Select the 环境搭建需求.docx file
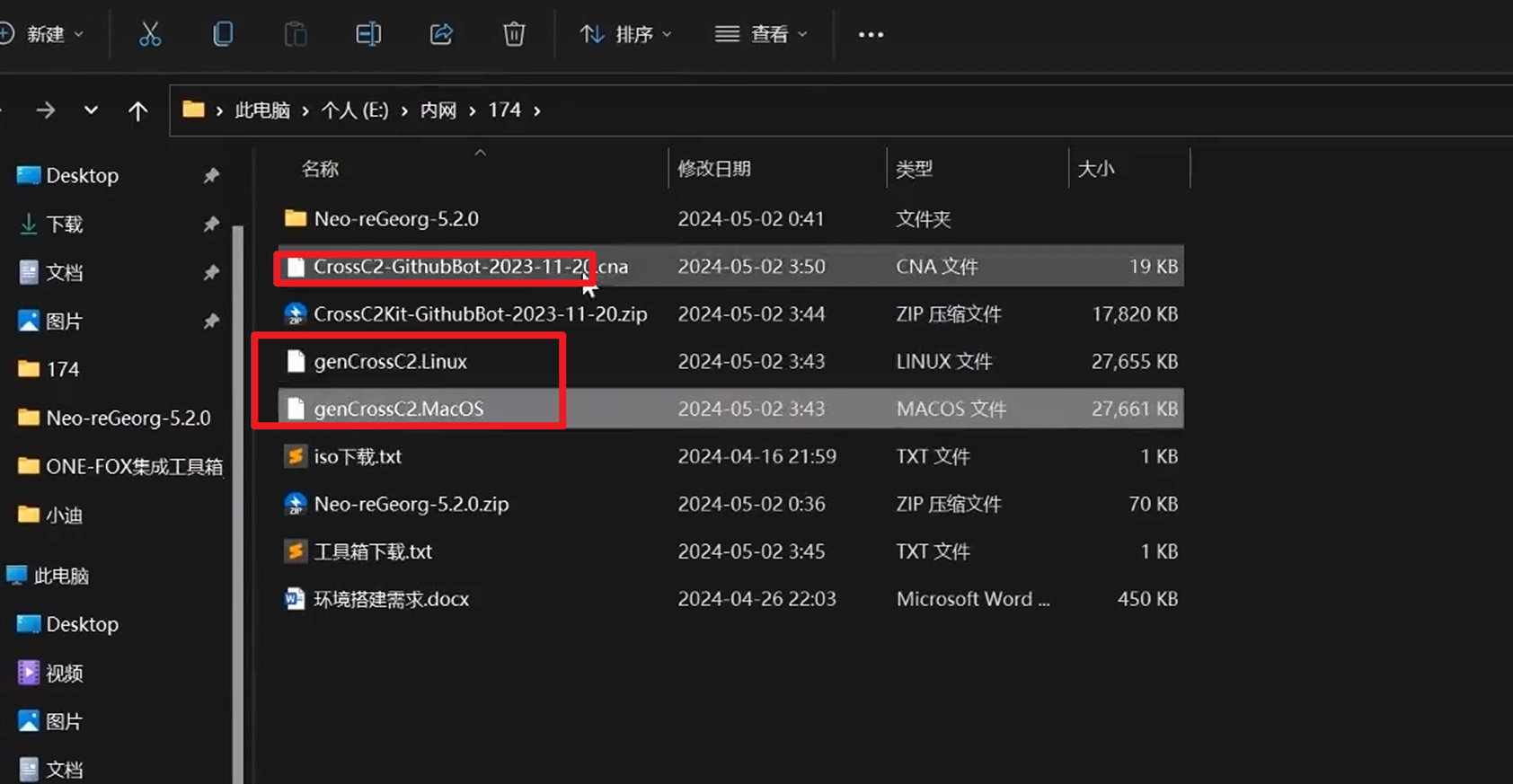The image size is (1513, 784). (x=730, y=599)
